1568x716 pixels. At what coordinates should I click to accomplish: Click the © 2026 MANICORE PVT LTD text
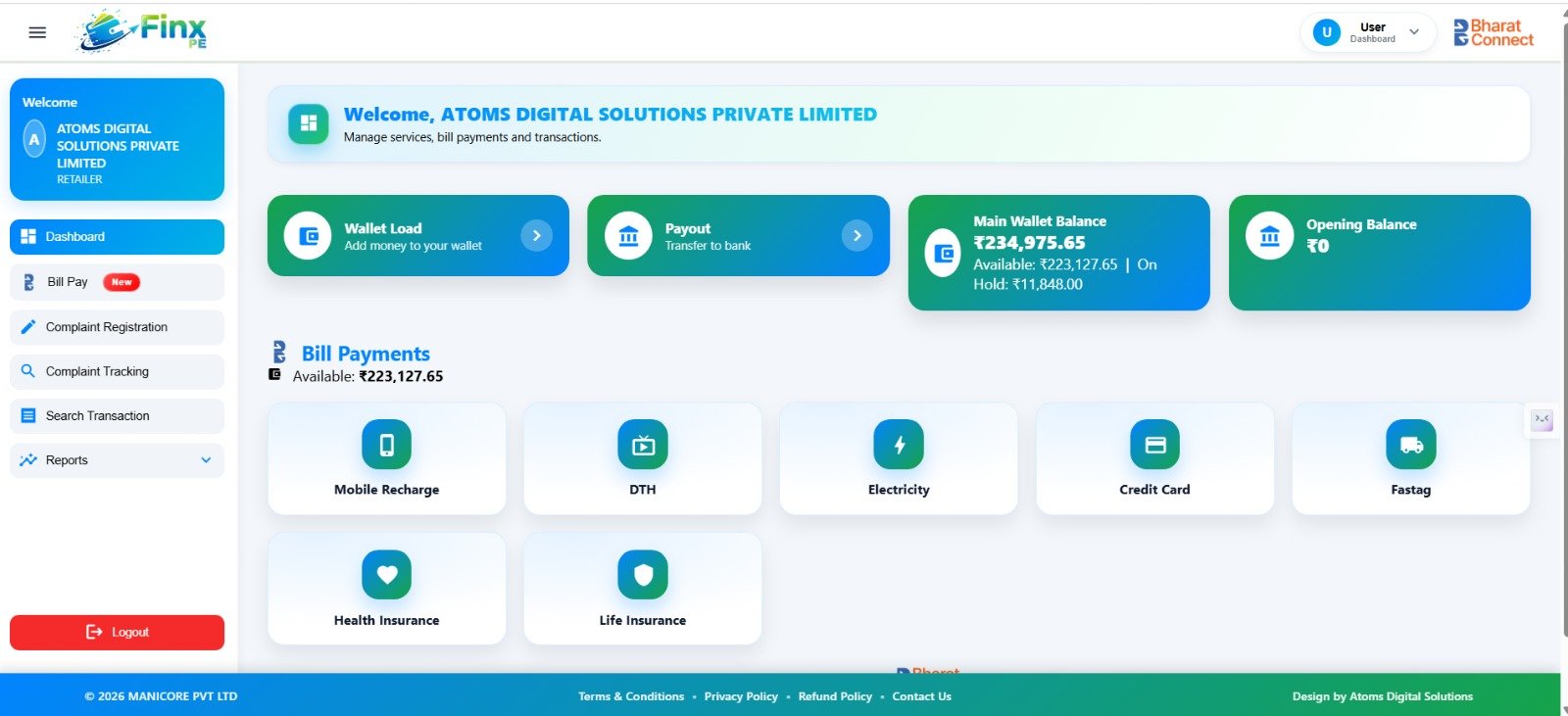[x=161, y=696]
